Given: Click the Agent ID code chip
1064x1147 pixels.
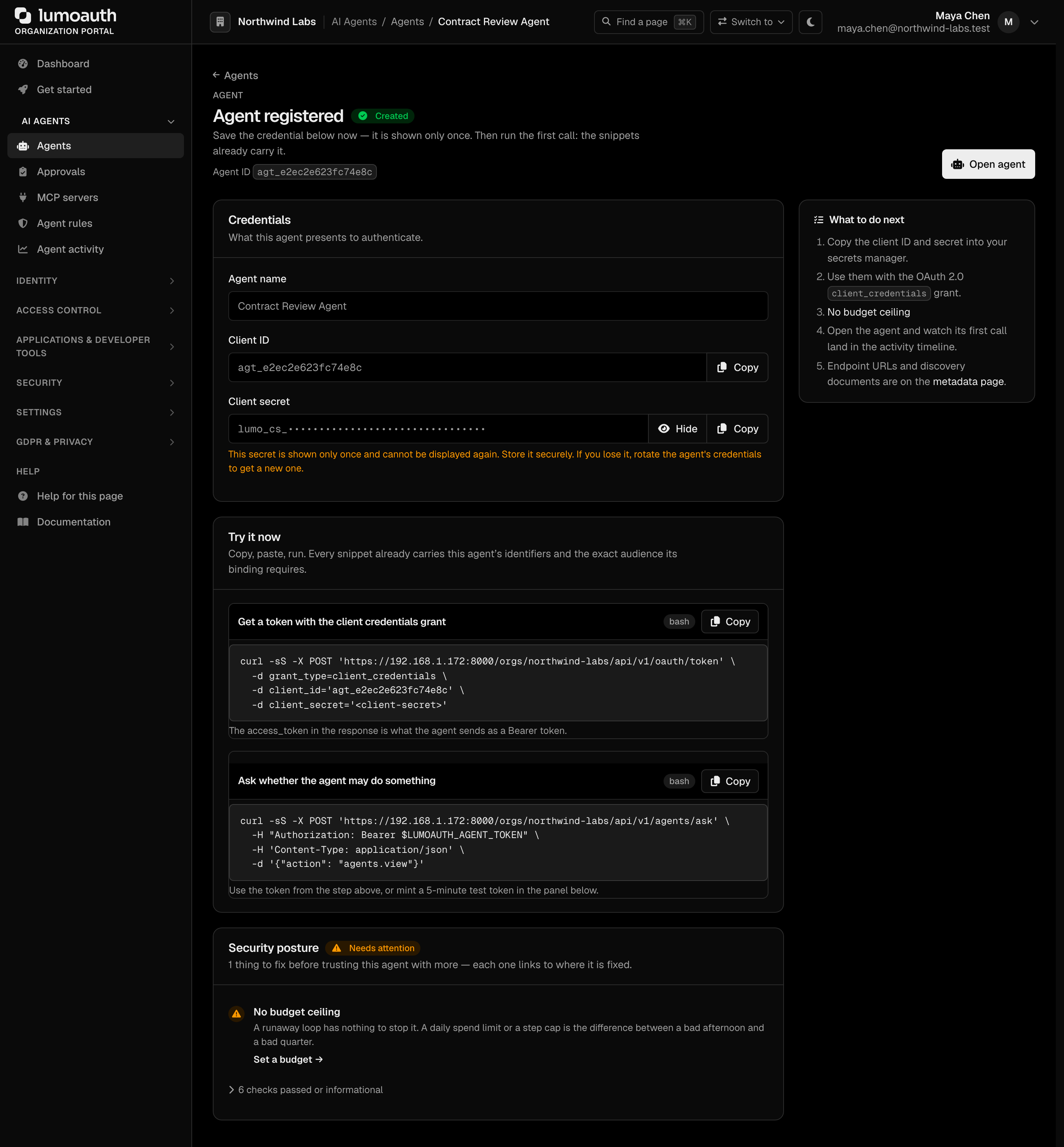Looking at the screenshot, I should coord(314,172).
